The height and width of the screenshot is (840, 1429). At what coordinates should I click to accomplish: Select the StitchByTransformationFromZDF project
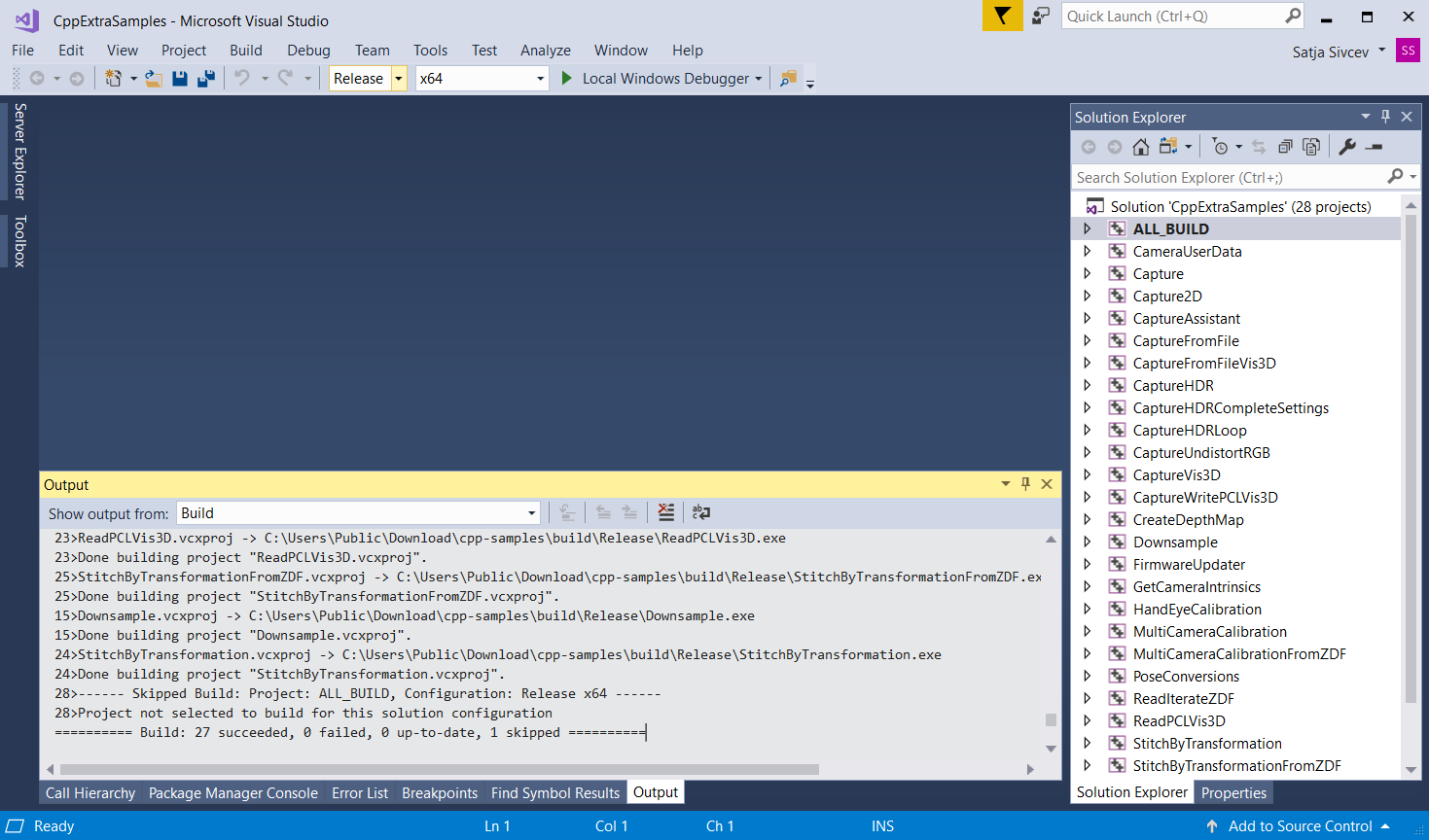(x=1236, y=765)
